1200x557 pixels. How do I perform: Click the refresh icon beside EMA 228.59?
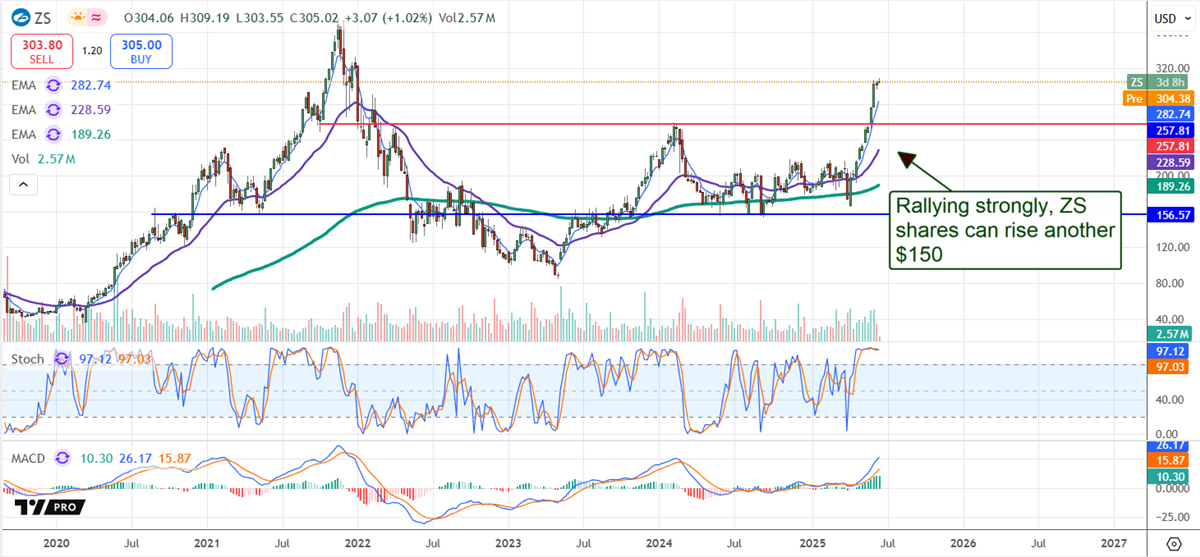click(54, 111)
